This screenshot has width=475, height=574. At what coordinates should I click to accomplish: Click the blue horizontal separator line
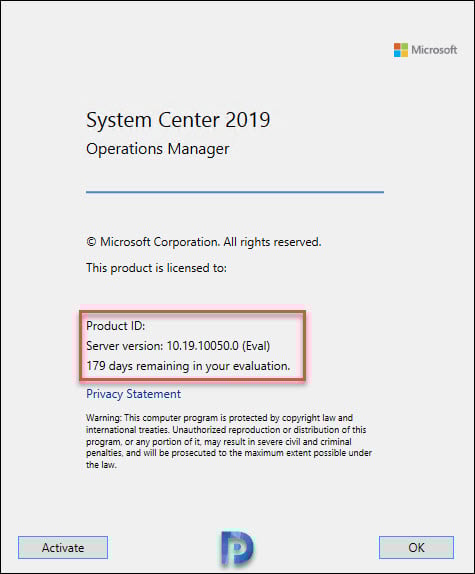235,191
